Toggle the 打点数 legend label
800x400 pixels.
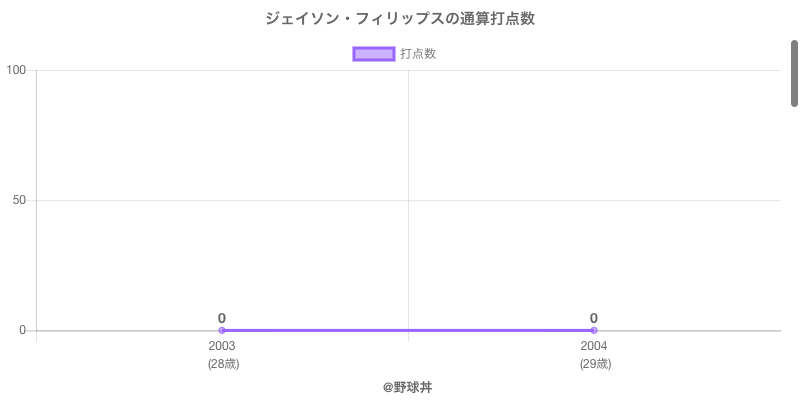(x=418, y=54)
